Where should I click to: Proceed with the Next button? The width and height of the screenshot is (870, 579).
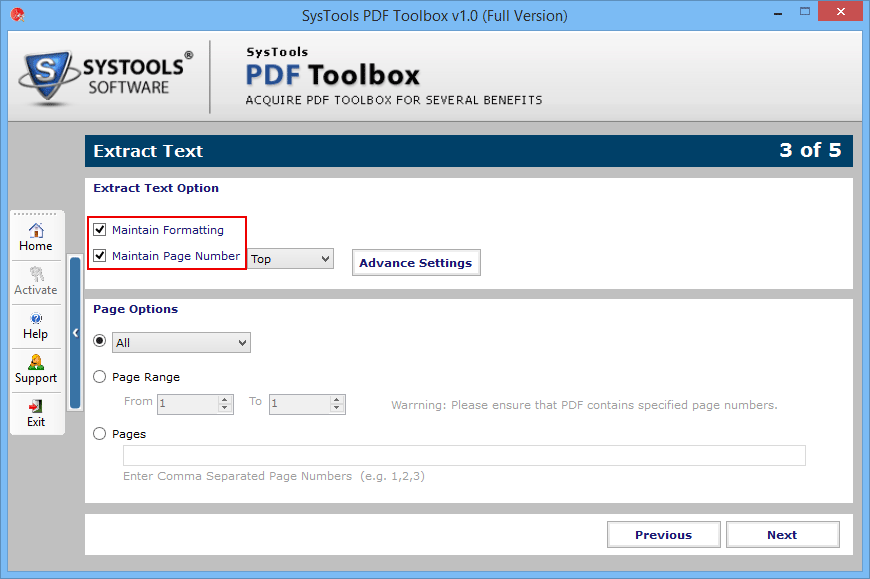click(x=782, y=535)
